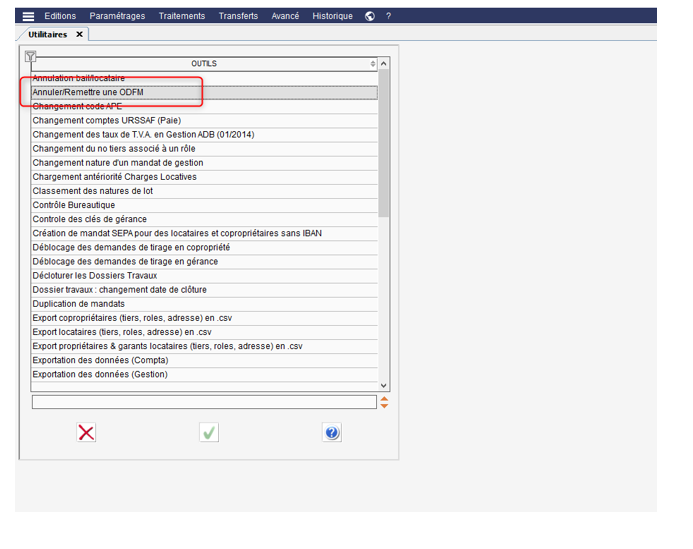Click the blue help question icon
This screenshot has height=549, width=693.
tap(332, 432)
